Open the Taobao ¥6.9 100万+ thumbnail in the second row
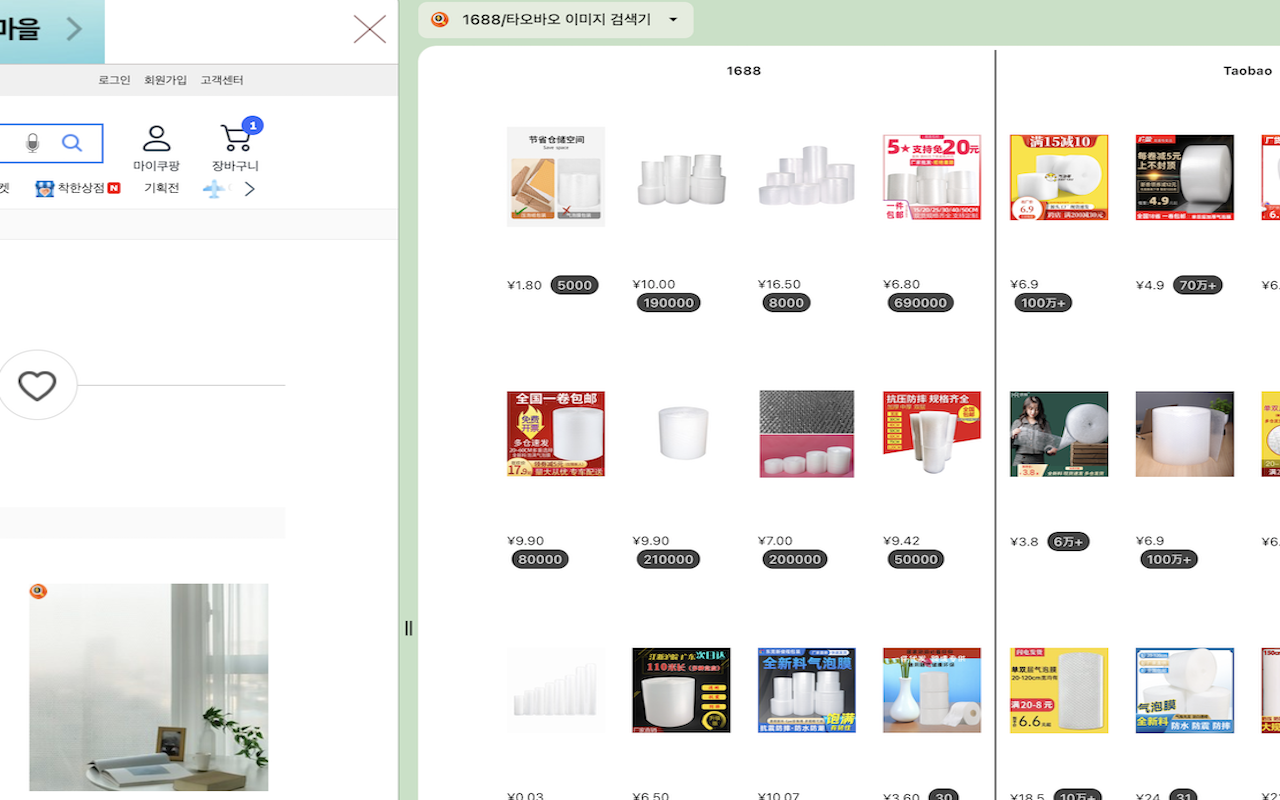The image size is (1280, 800). 1185,434
